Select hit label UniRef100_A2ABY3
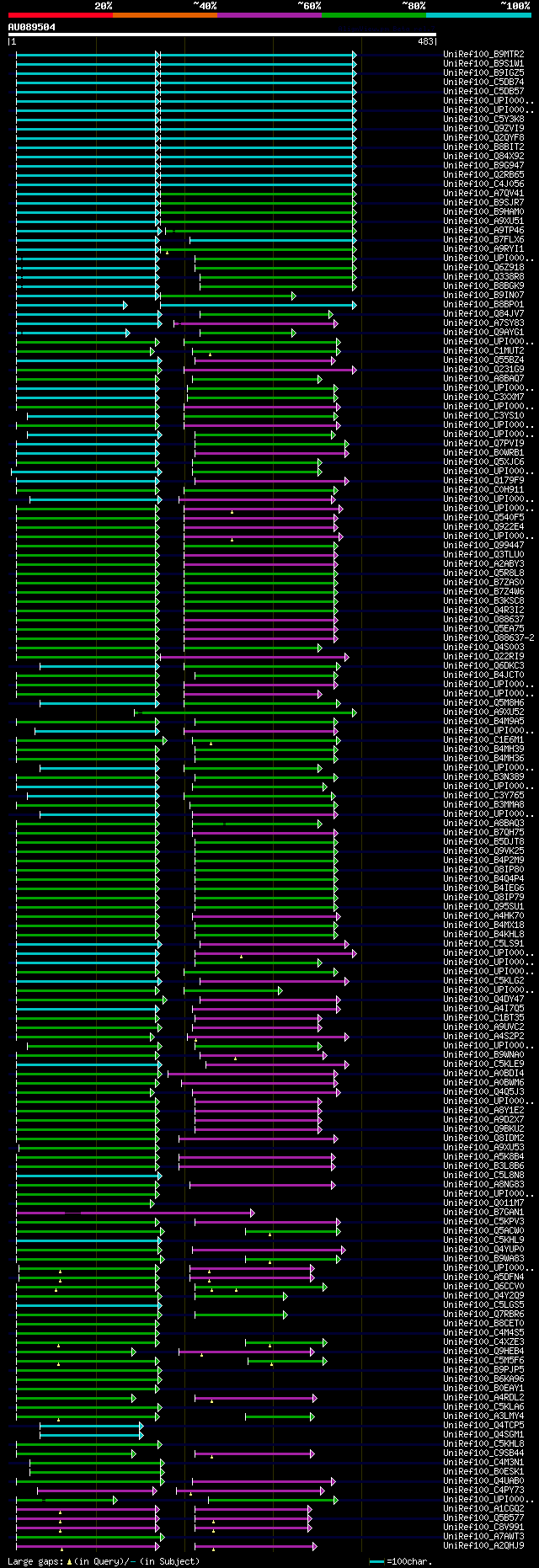Viewport: 539px width, 1568px height. point(483,564)
